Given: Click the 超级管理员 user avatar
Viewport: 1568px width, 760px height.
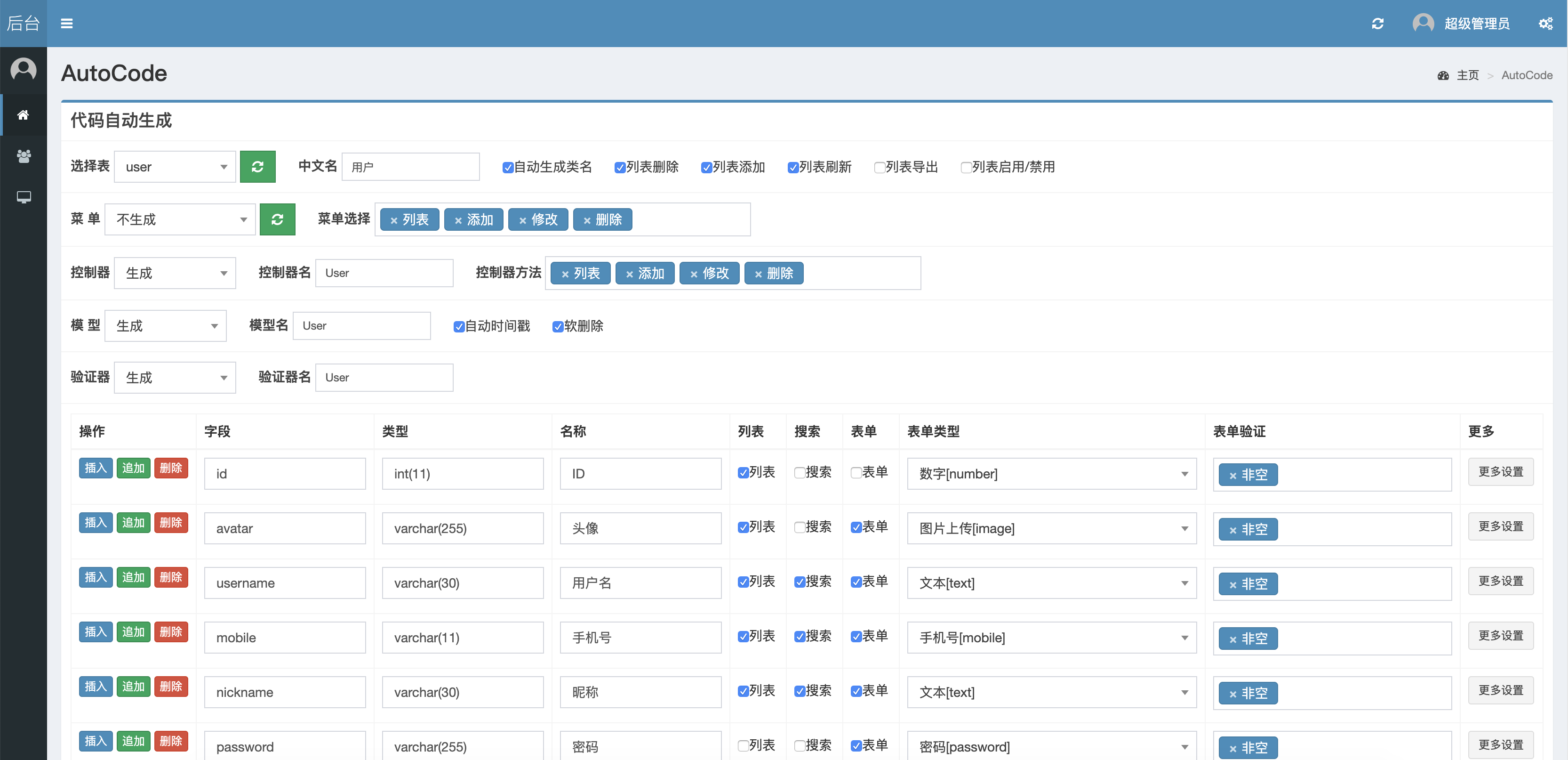Looking at the screenshot, I should [1423, 23].
